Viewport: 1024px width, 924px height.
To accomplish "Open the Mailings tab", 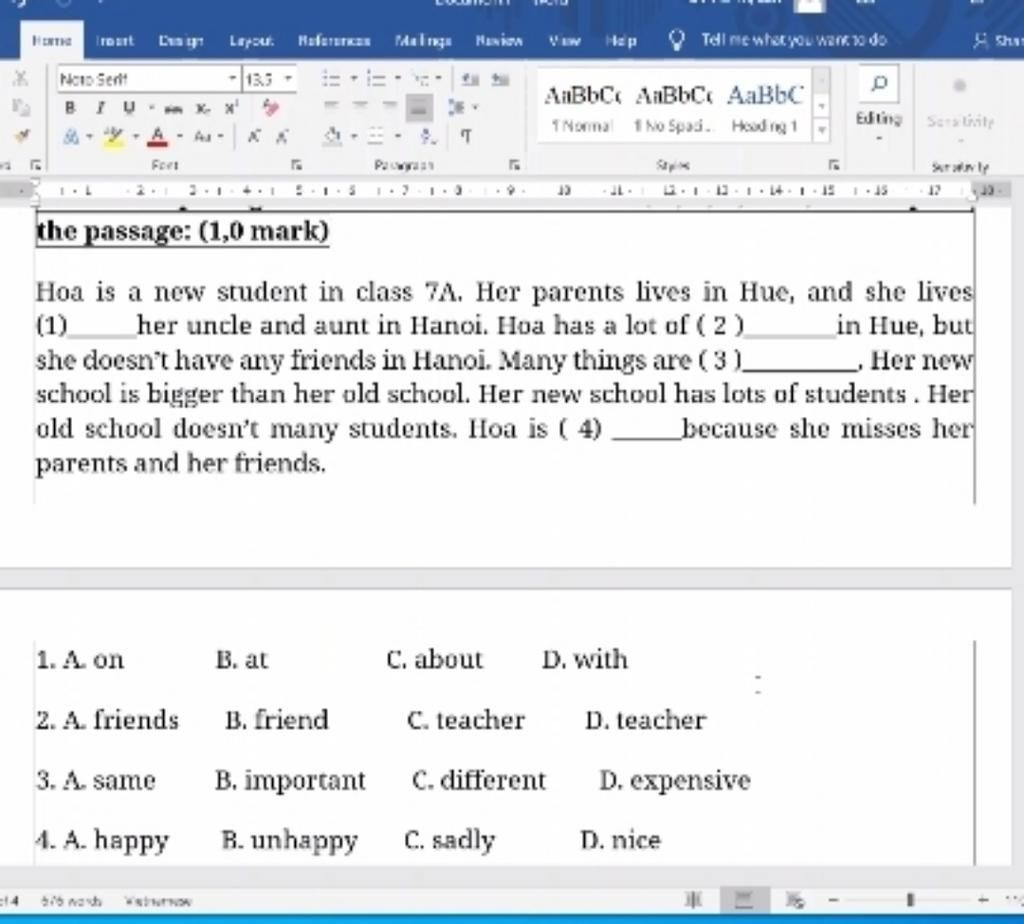I will [423, 40].
